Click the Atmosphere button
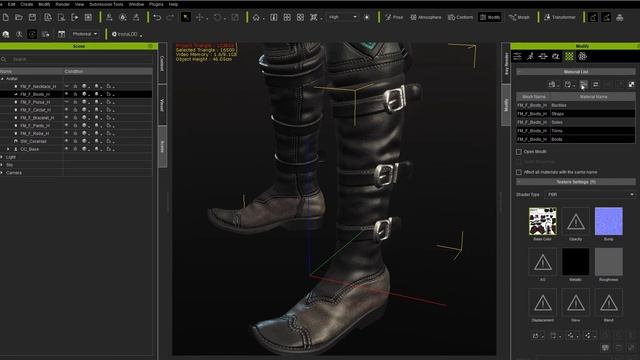The width and height of the screenshot is (640, 360). point(425,17)
